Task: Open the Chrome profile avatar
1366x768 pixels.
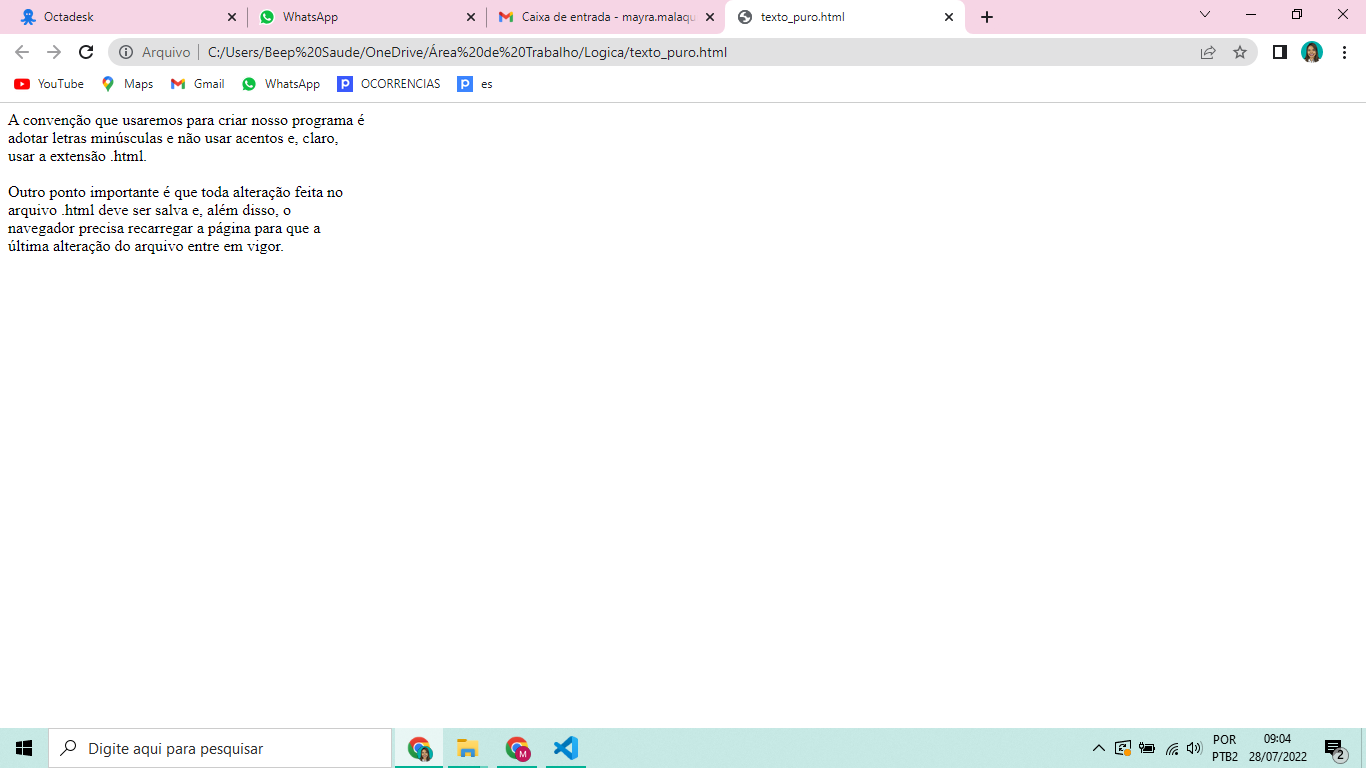Action: 1312,52
